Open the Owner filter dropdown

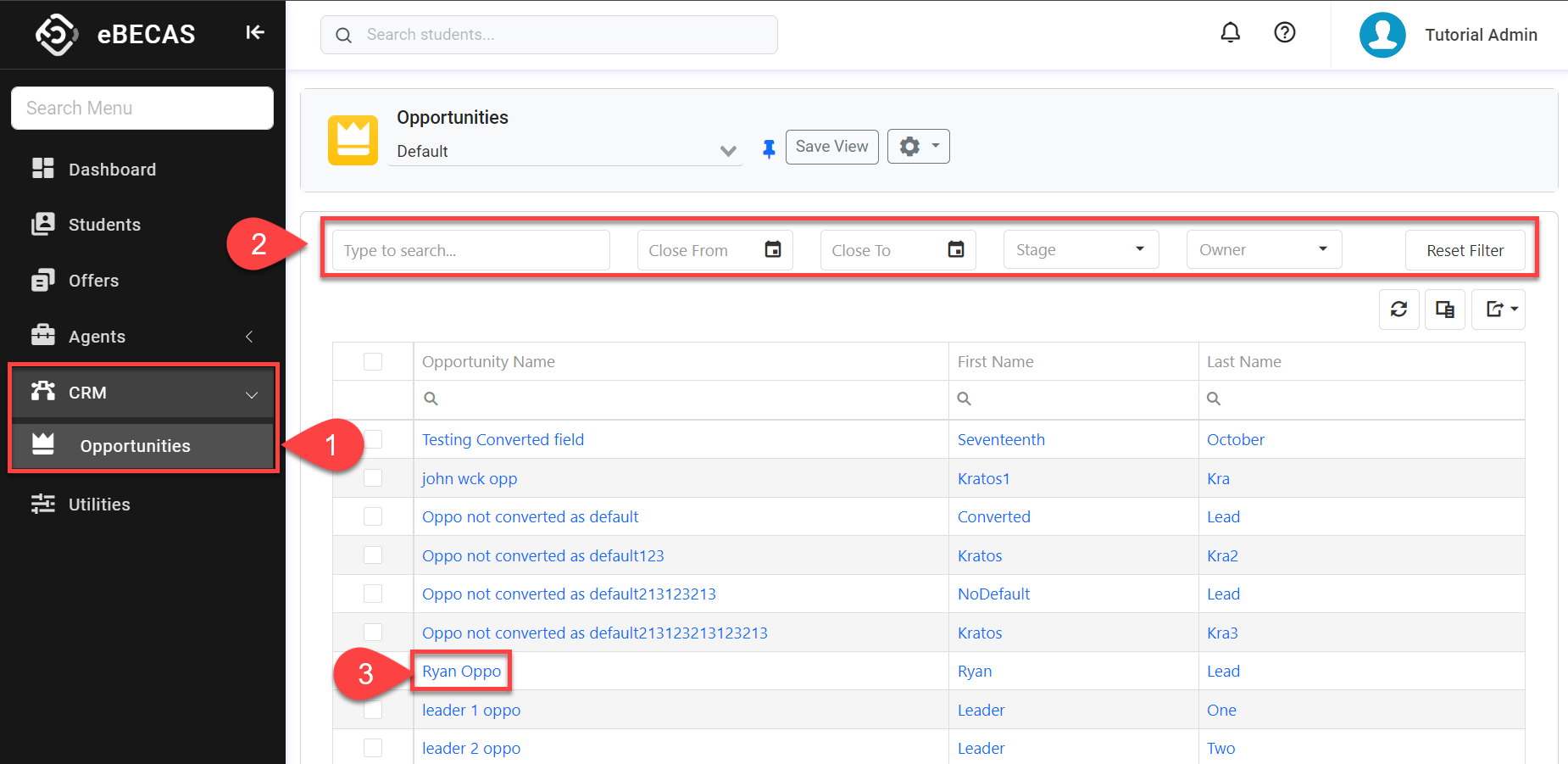pos(1264,249)
